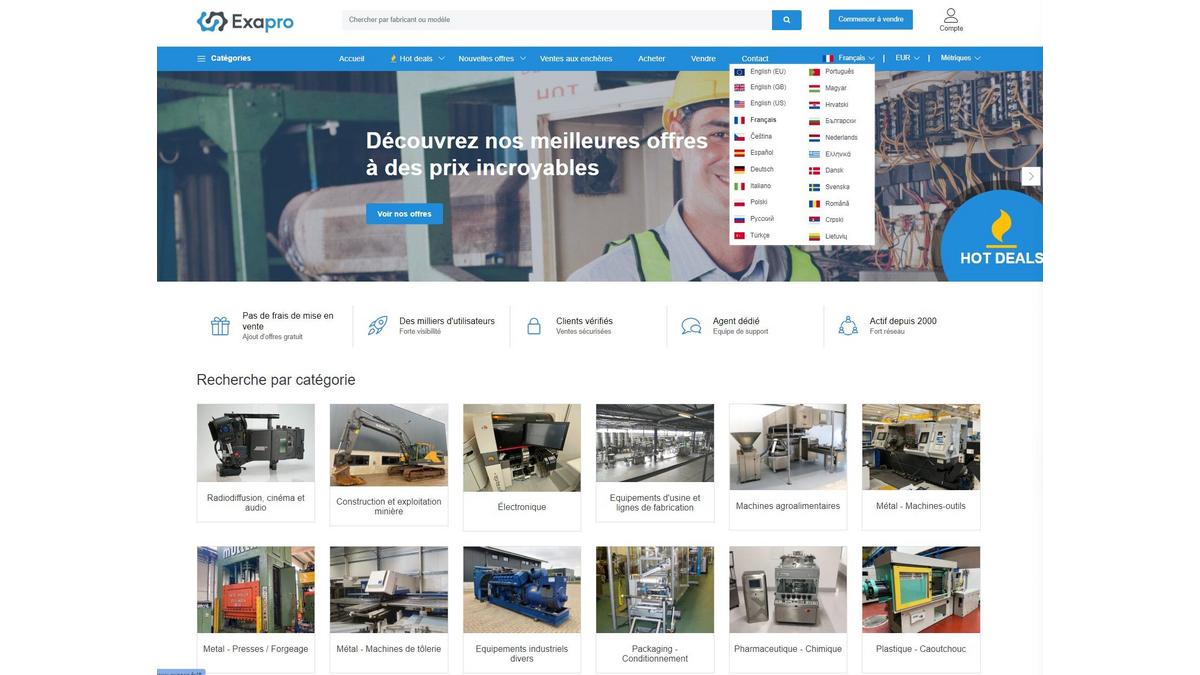Open the Acheter menu item

point(652,58)
